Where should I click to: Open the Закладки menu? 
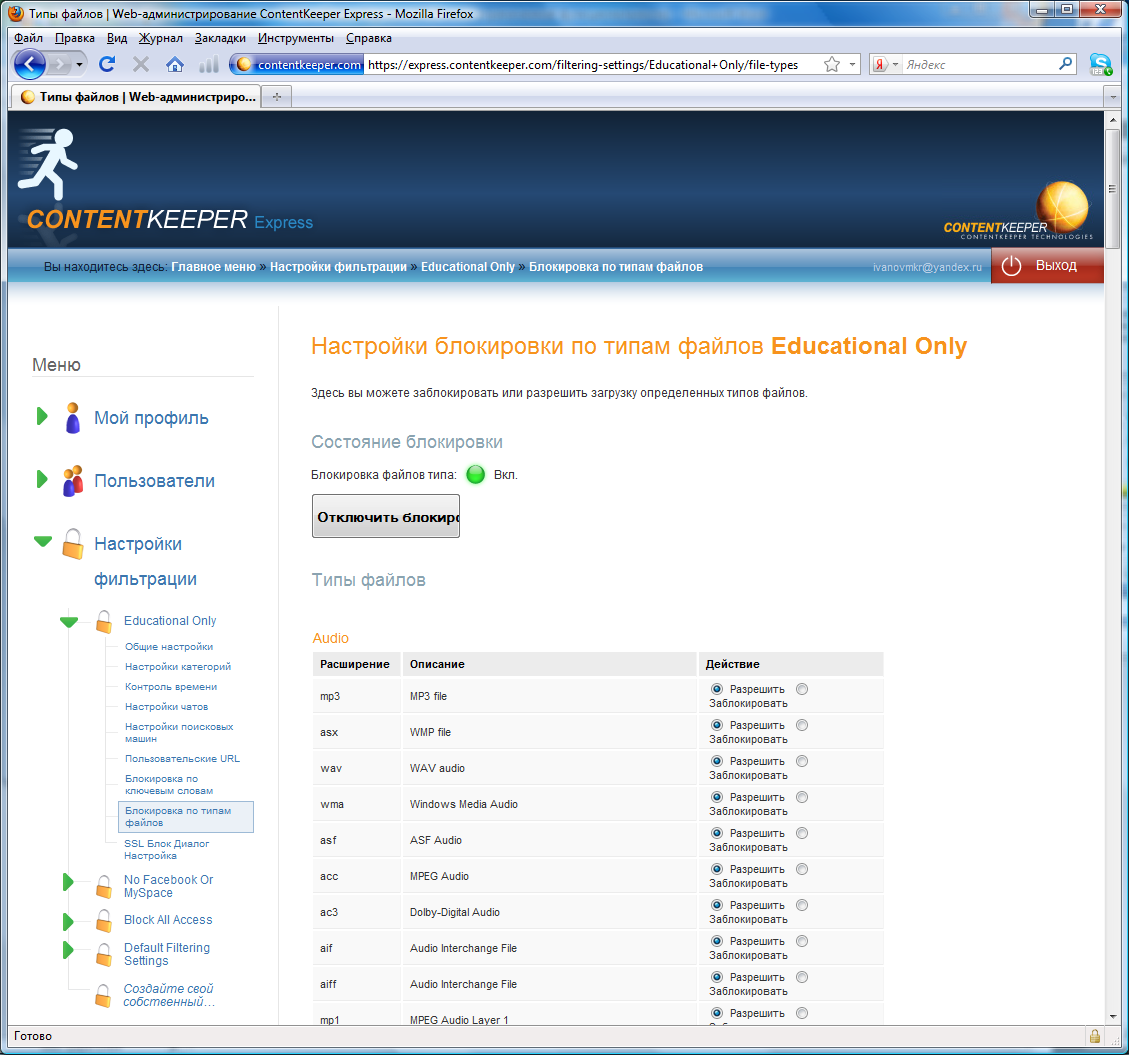point(220,38)
